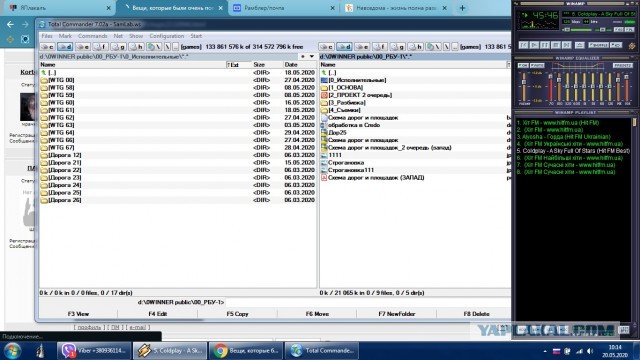Open Configuration menu

pos(167,36)
